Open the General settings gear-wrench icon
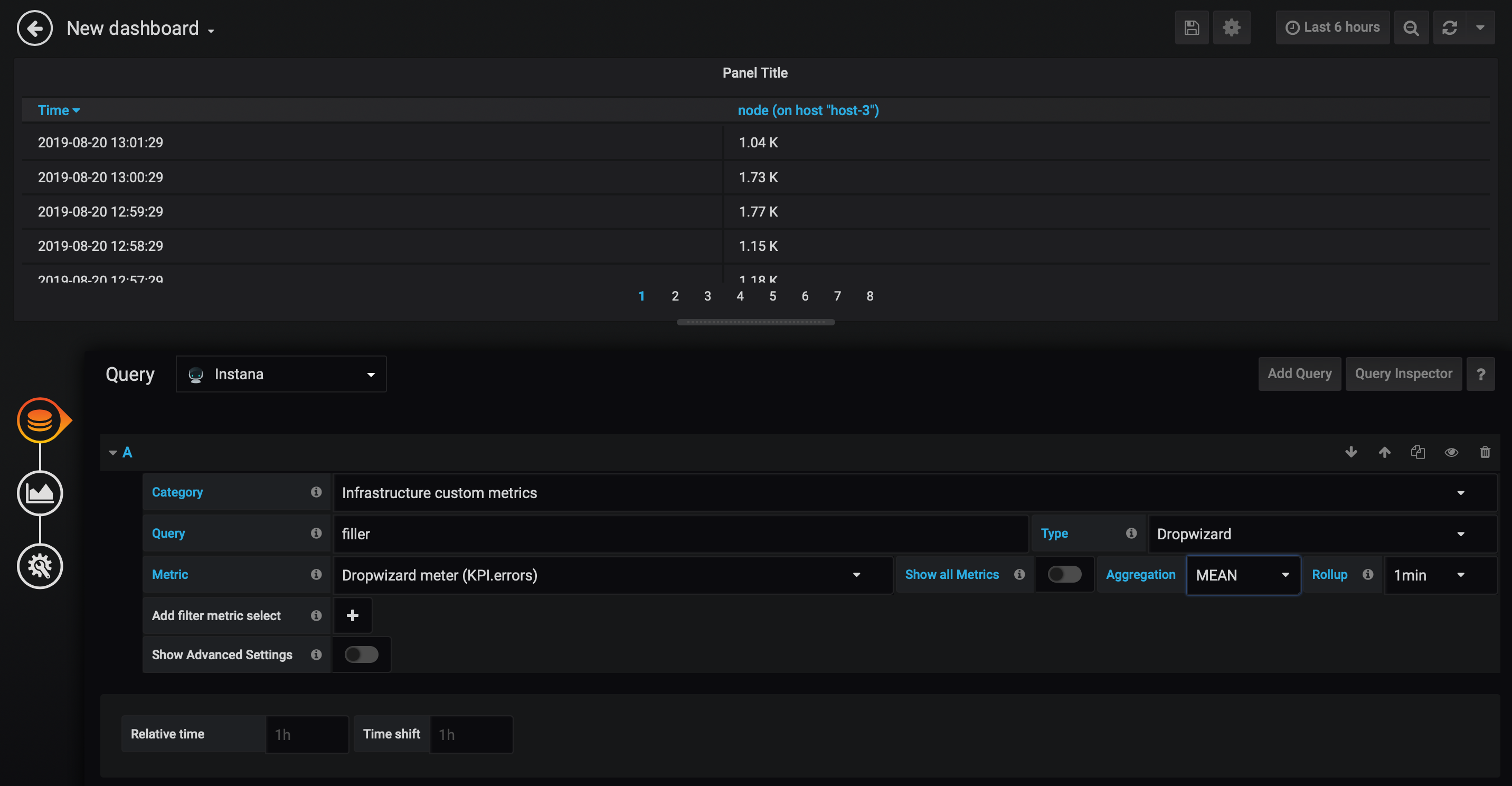This screenshot has height=786, width=1512. [x=40, y=566]
